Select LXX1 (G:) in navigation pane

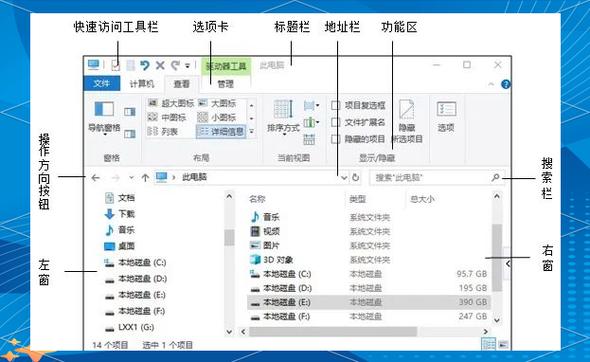(130, 327)
